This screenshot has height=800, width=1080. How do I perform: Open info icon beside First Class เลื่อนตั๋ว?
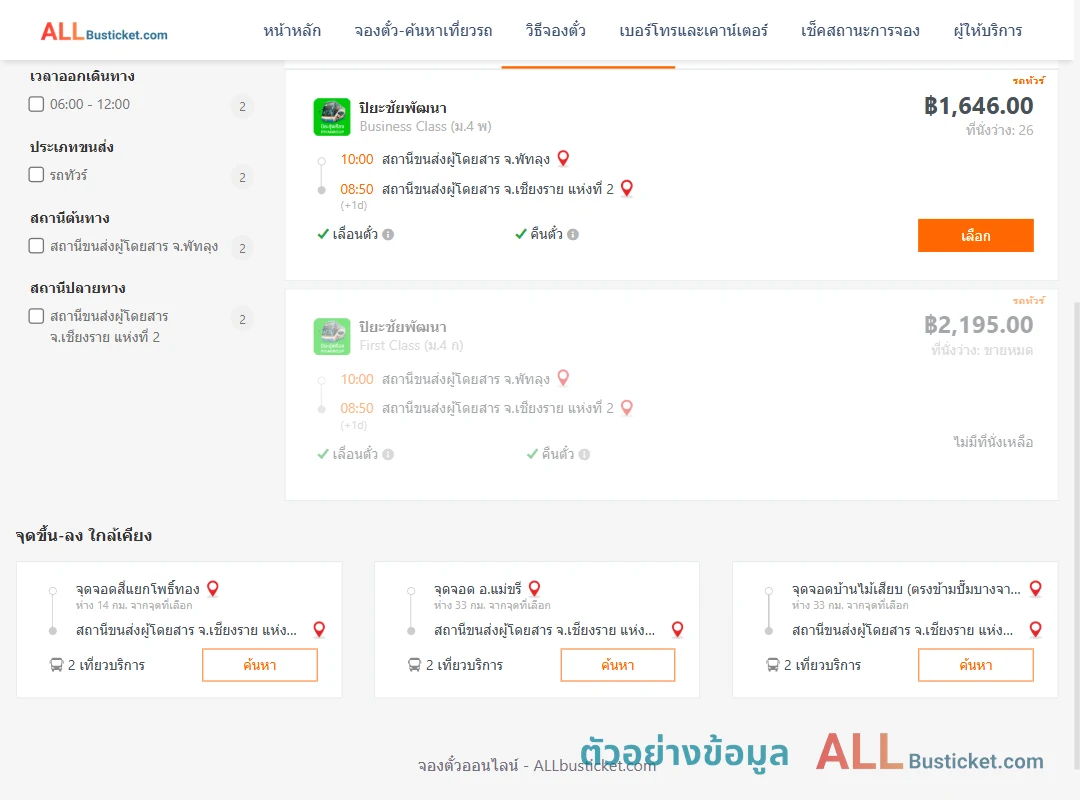[x=388, y=454]
